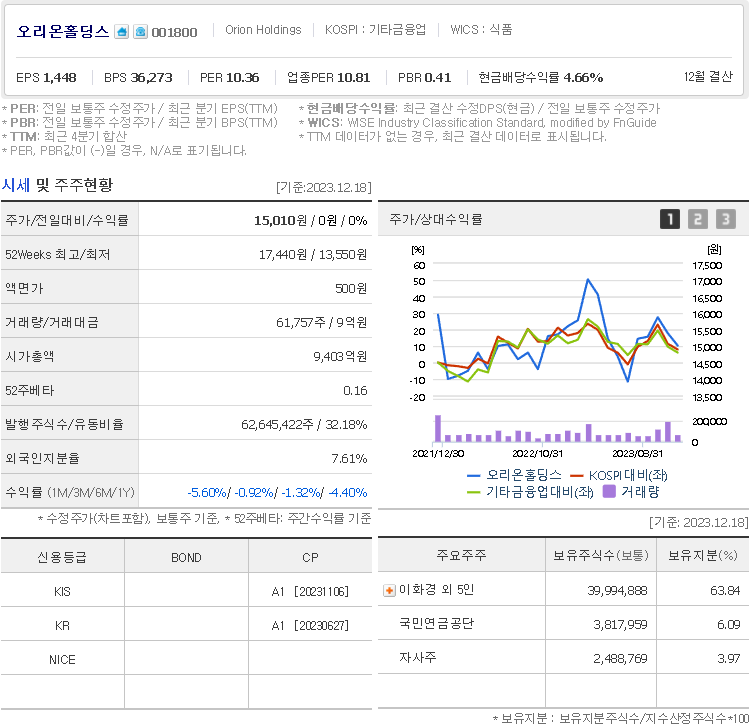Click the Orion Holdings English name
The height and width of the screenshot is (728, 752).
[x=263, y=30]
